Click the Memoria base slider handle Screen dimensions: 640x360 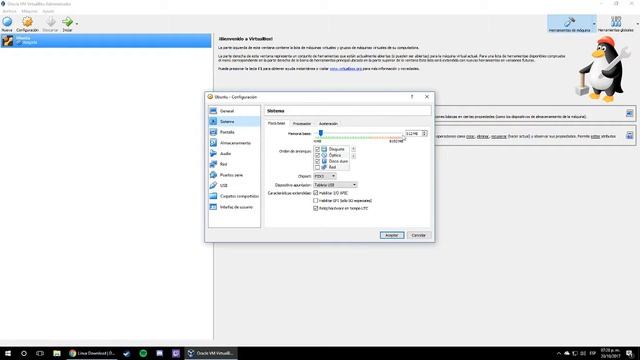coord(321,133)
